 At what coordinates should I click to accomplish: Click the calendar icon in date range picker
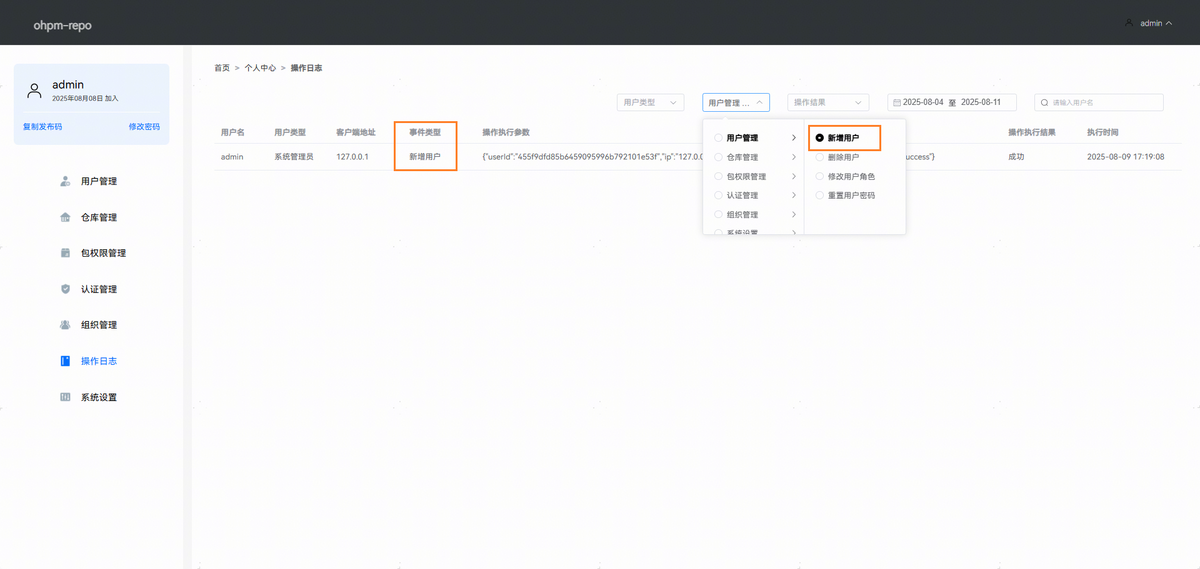click(x=895, y=102)
